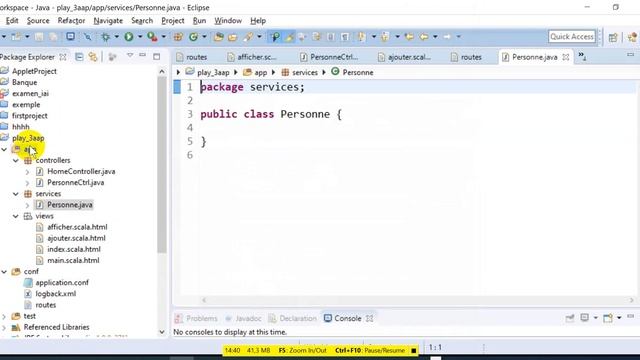Toggle Mark Occurrences highlighter icon
The width and height of the screenshot is (640, 360).
coord(289,37)
